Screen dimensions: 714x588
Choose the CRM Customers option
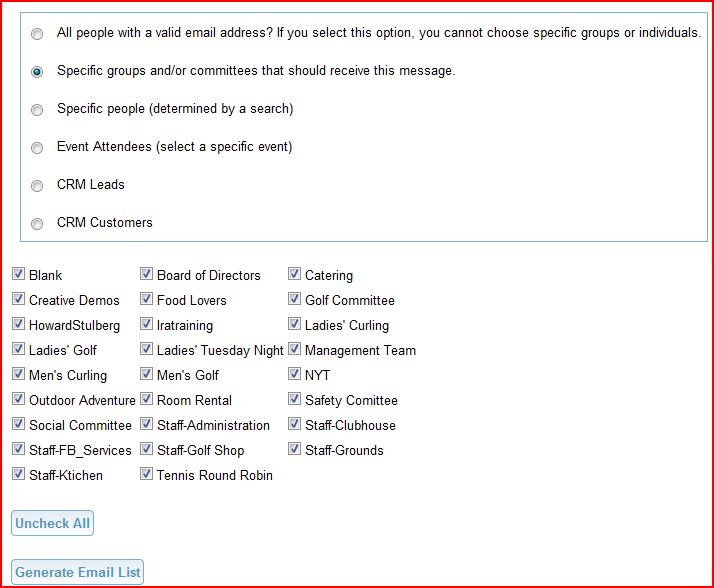coord(37,224)
